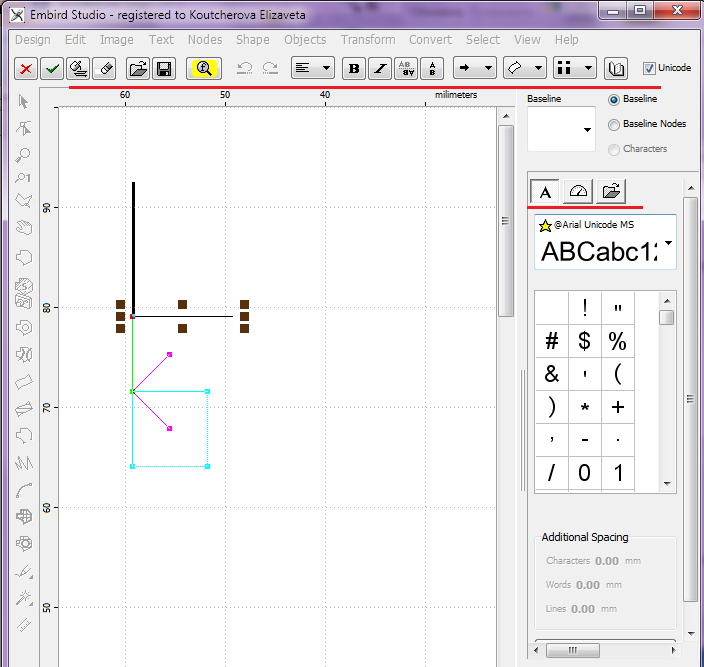Viewport: 704px width, 667px height.
Task: Enable the Unicode checkbox
Action: (x=650, y=68)
